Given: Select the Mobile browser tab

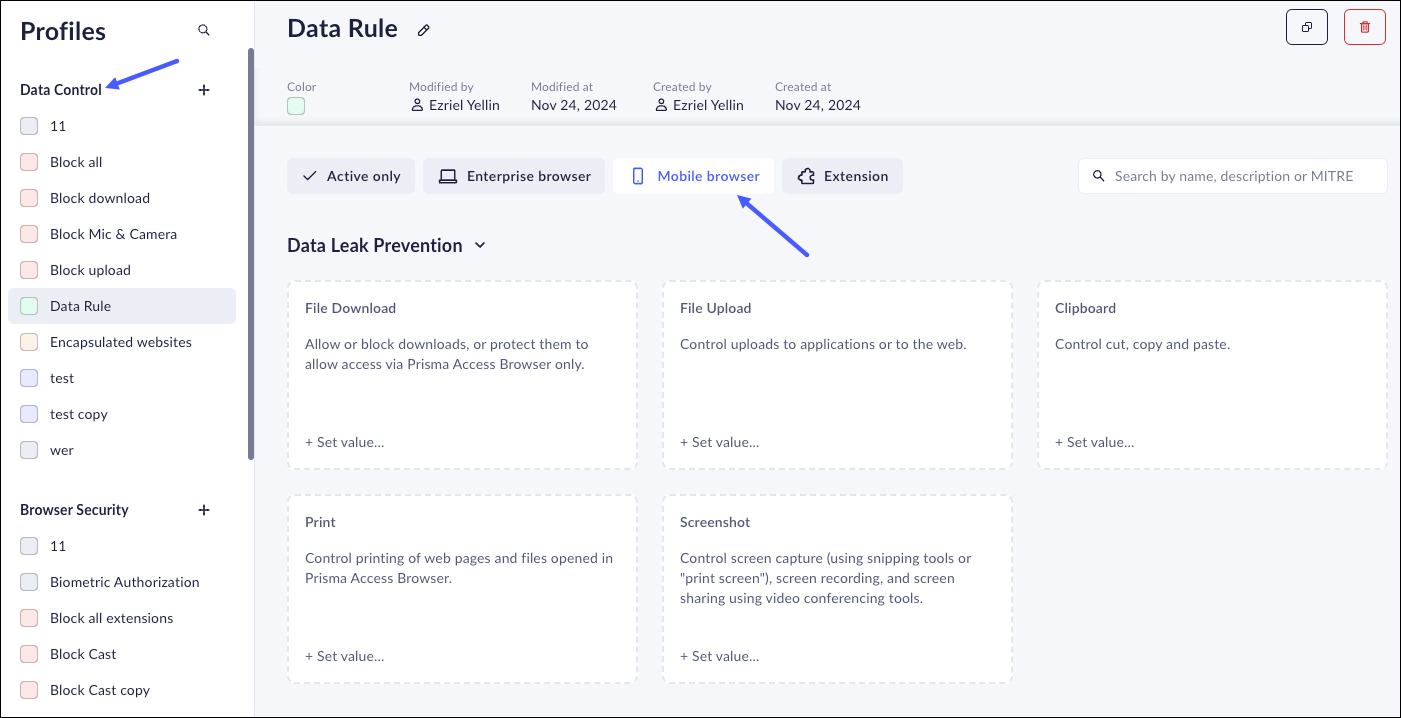Looking at the screenshot, I should 696,176.
